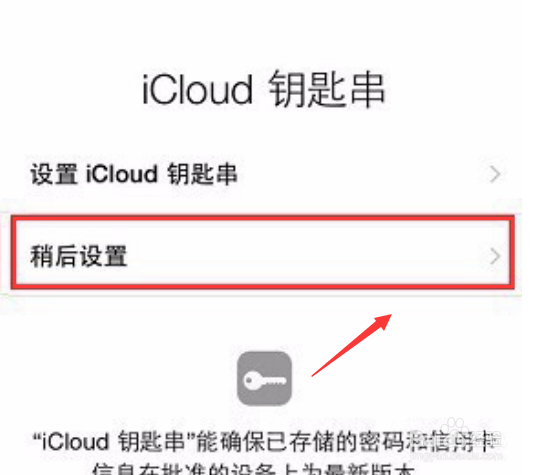Click the key symbol inside the gray square
This screenshot has height=475, width=534.
click(264, 380)
